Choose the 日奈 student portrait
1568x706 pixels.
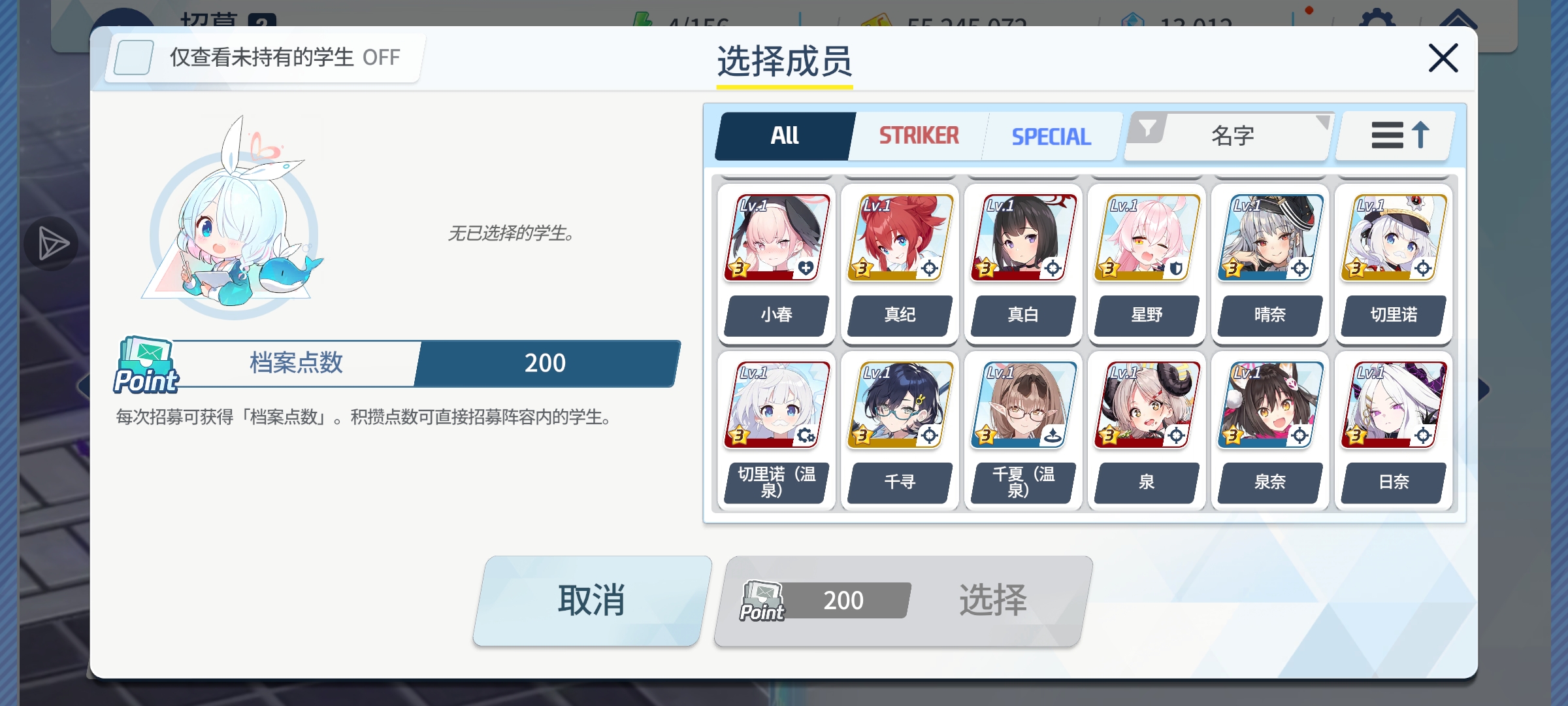click(x=1394, y=405)
